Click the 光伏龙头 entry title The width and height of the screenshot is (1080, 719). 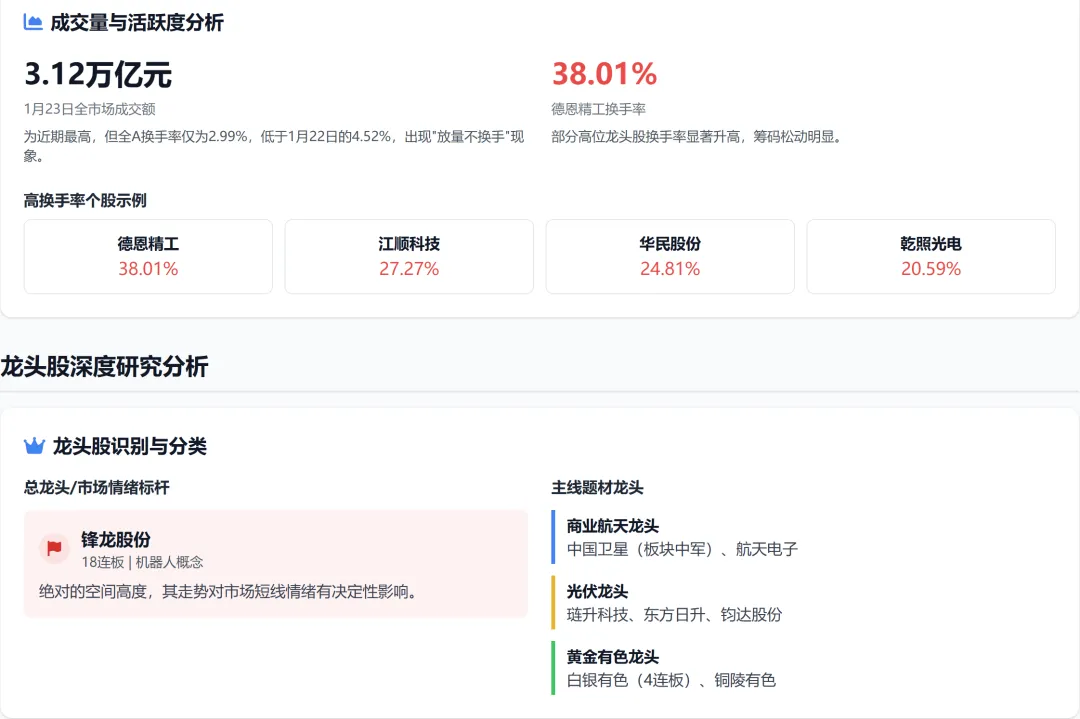pos(597,592)
